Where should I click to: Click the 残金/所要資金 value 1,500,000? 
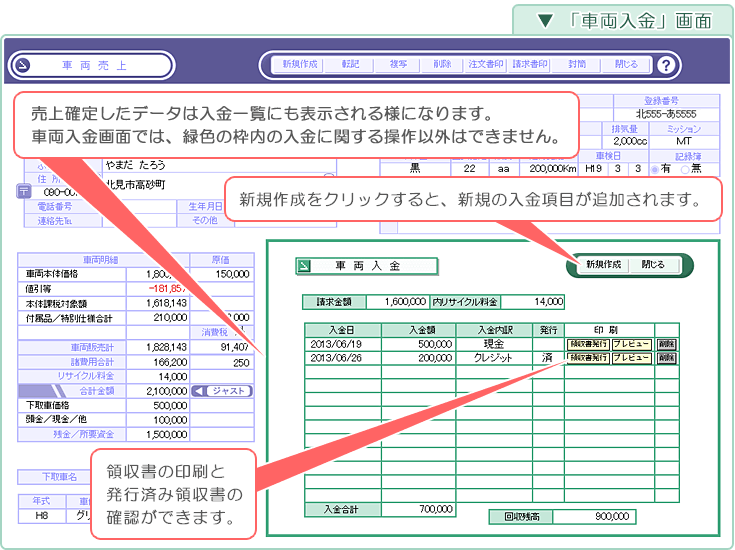158,435
